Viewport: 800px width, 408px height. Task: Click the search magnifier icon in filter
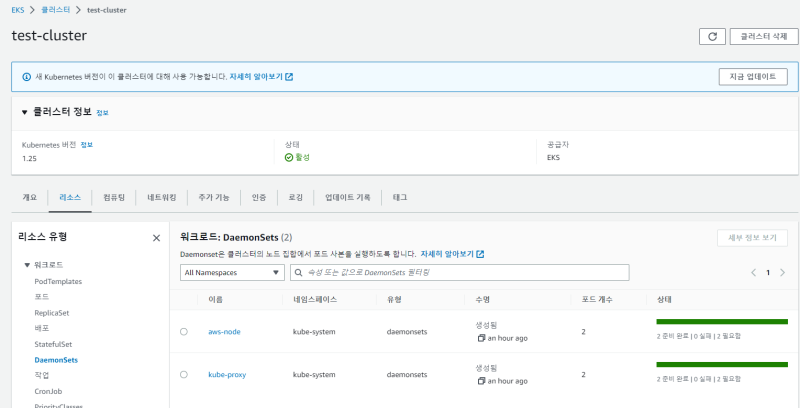pos(299,272)
